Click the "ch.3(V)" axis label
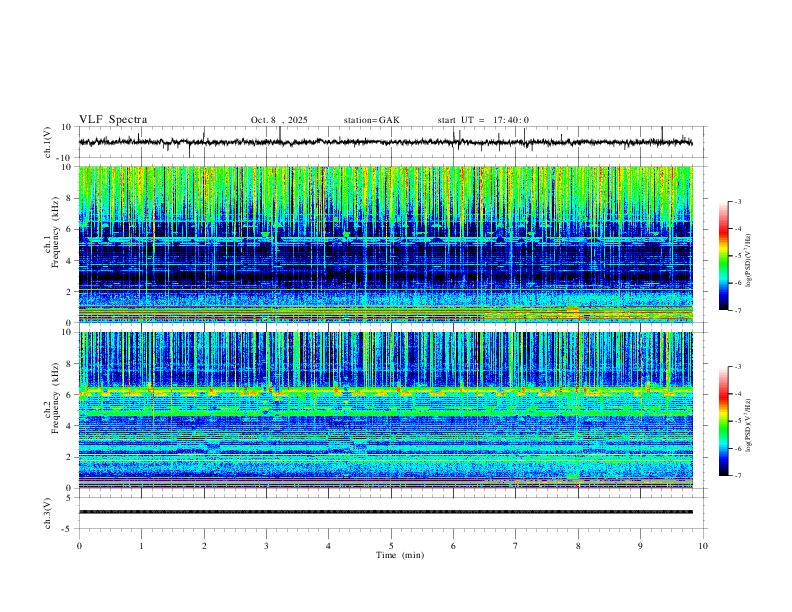The image size is (792, 612). pyautogui.click(x=48, y=513)
